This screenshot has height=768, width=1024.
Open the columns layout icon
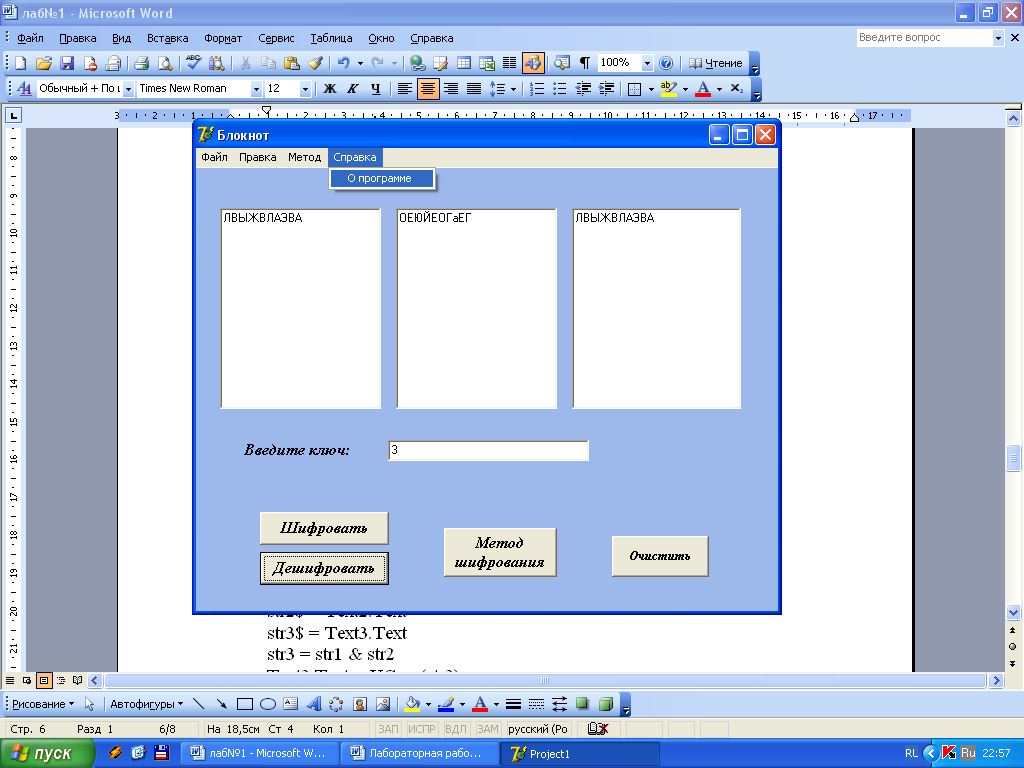[x=509, y=63]
